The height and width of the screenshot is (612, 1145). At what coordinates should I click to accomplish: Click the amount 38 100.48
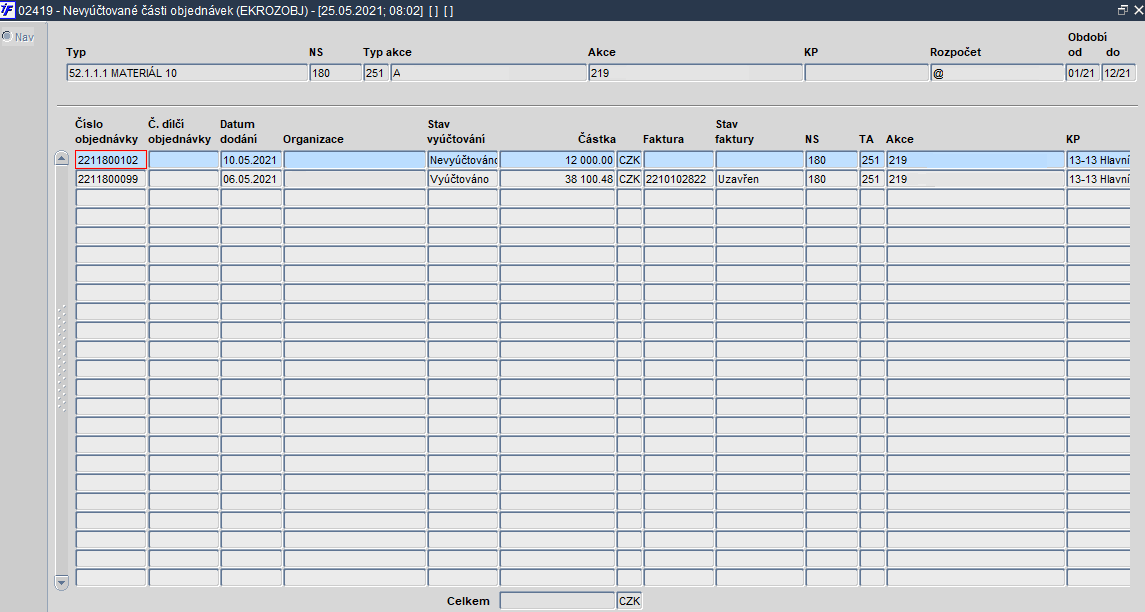tap(557, 179)
